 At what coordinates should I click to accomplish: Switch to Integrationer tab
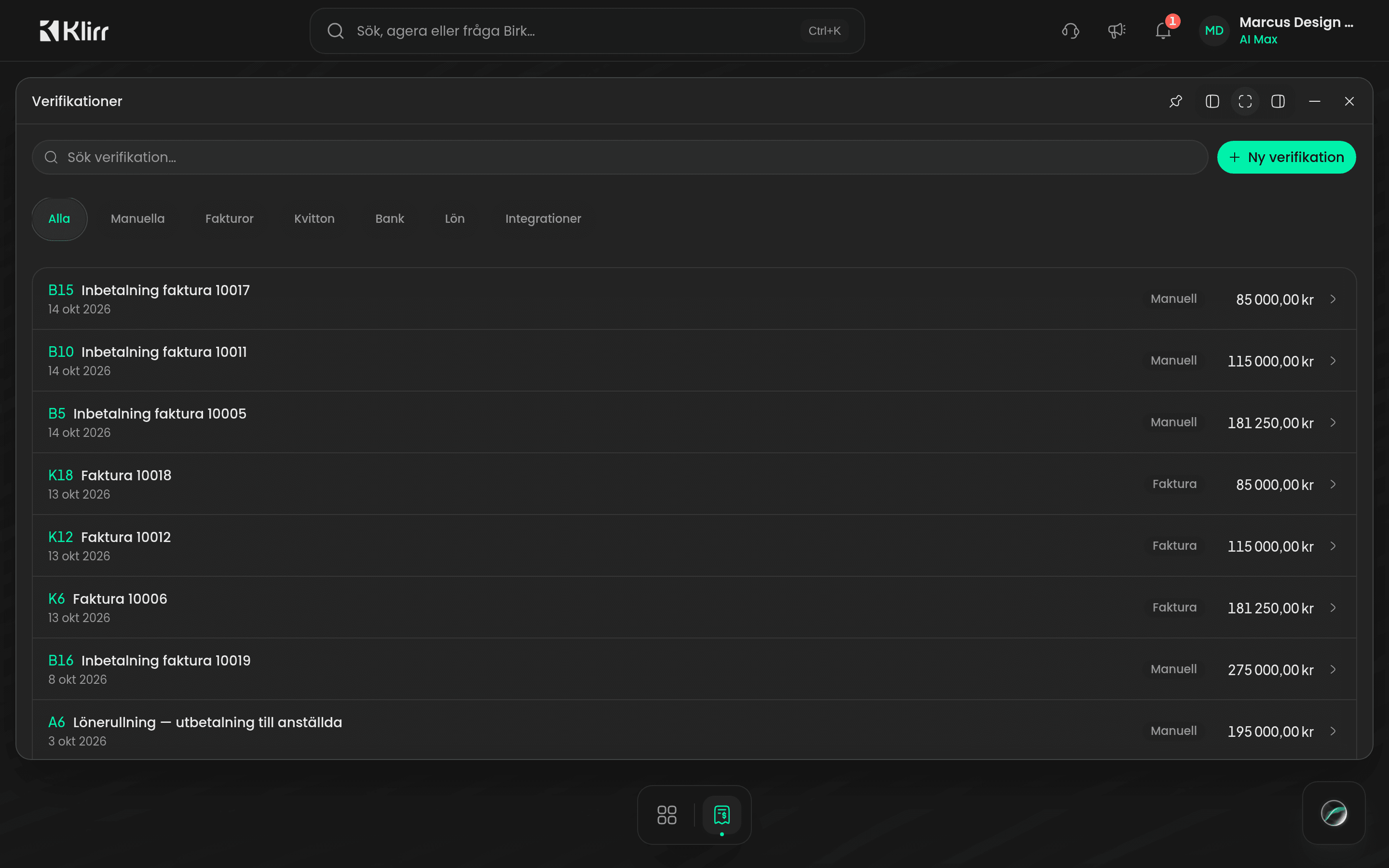click(543, 219)
